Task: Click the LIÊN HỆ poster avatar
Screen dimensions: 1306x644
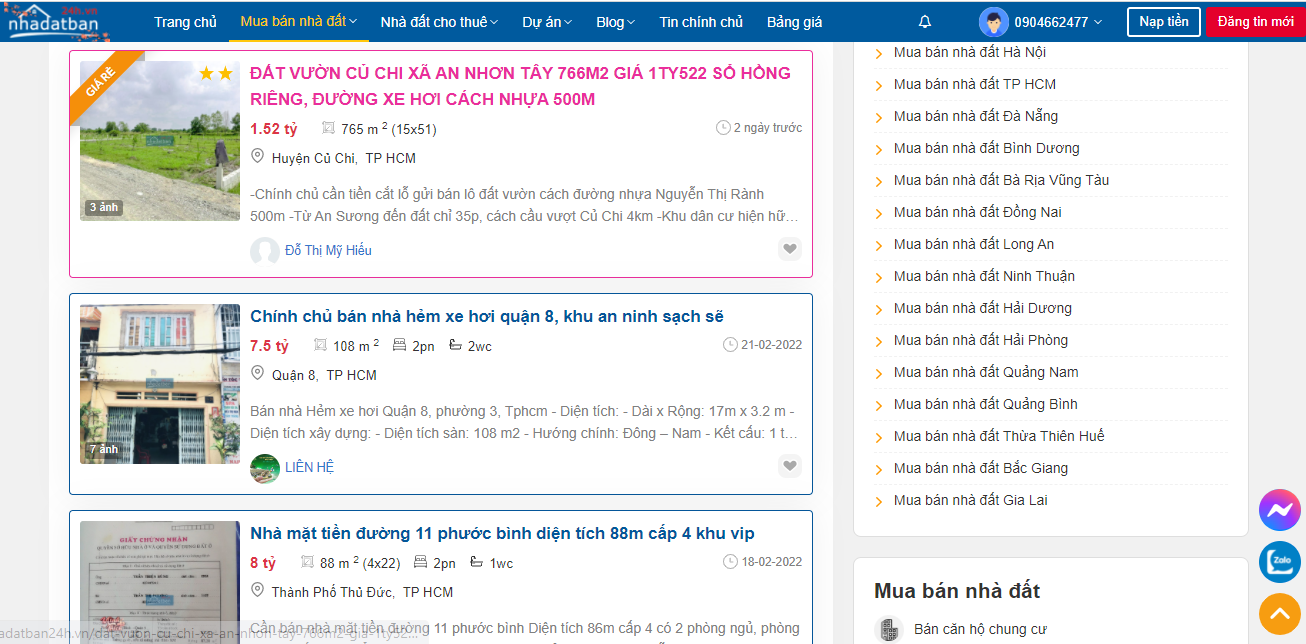Action: (x=264, y=468)
